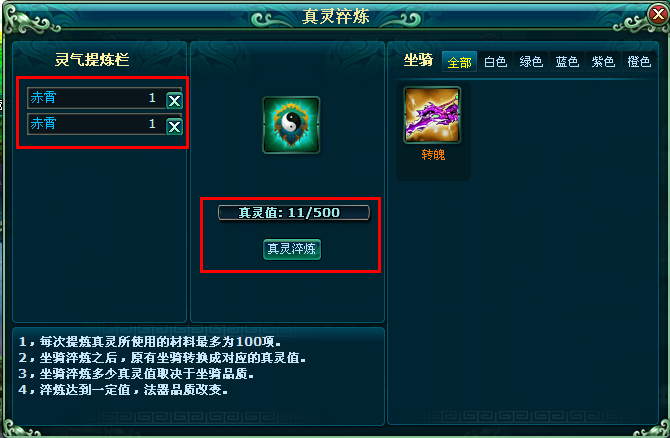Image resolution: width=670 pixels, height=438 pixels.
Task: Show mounts under the 蓝色 tab
Action: [567, 62]
